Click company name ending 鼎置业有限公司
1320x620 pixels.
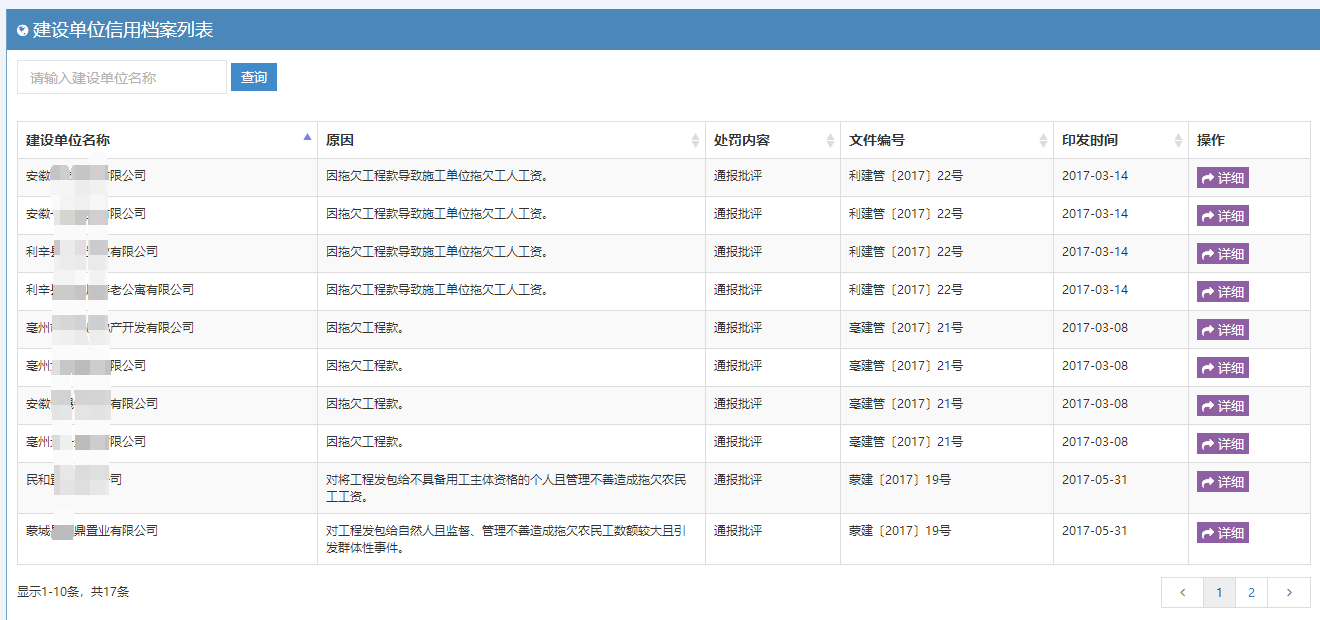tap(92, 531)
